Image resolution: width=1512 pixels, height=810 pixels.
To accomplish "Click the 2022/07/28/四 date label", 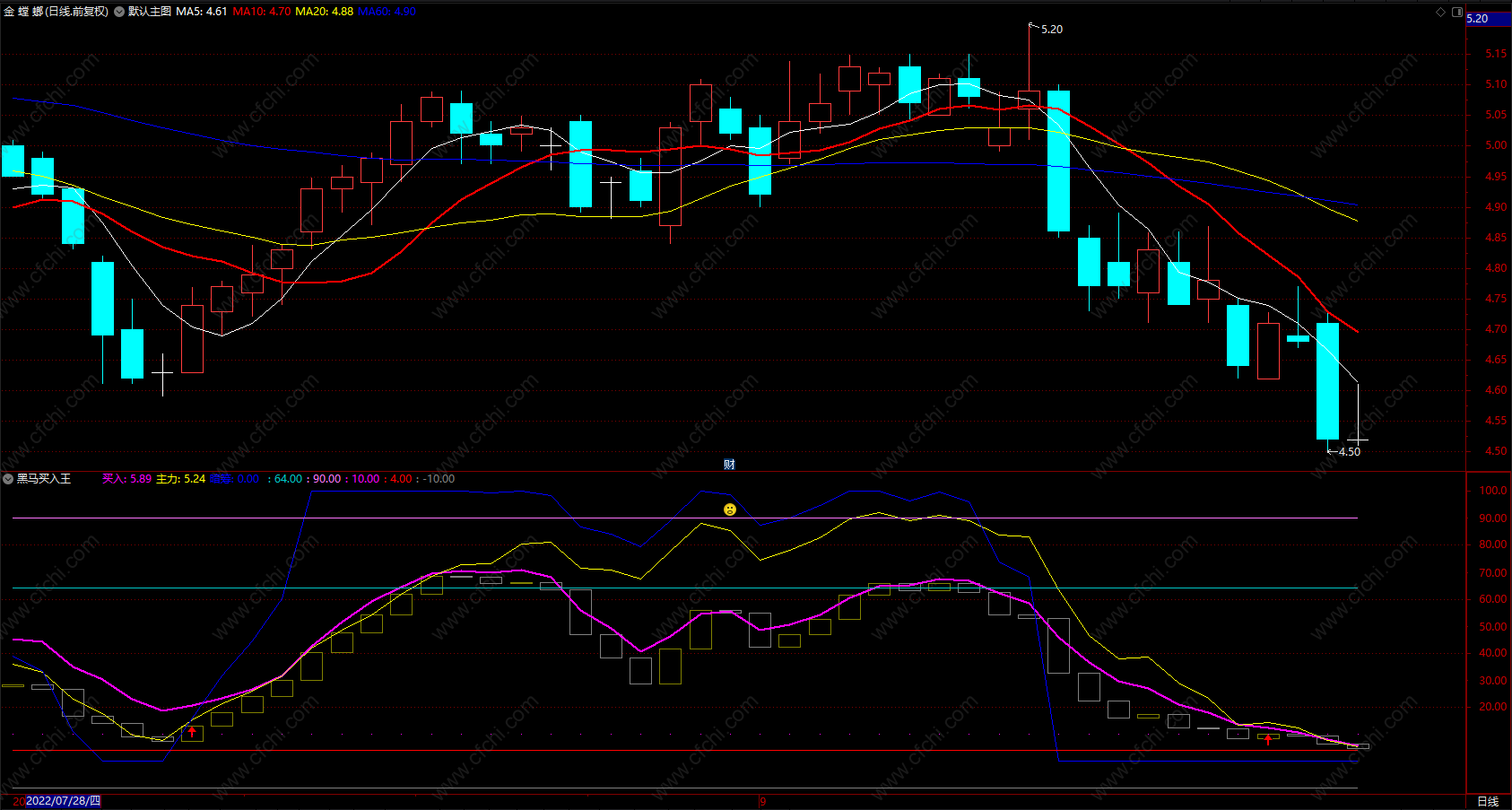I will (63, 801).
